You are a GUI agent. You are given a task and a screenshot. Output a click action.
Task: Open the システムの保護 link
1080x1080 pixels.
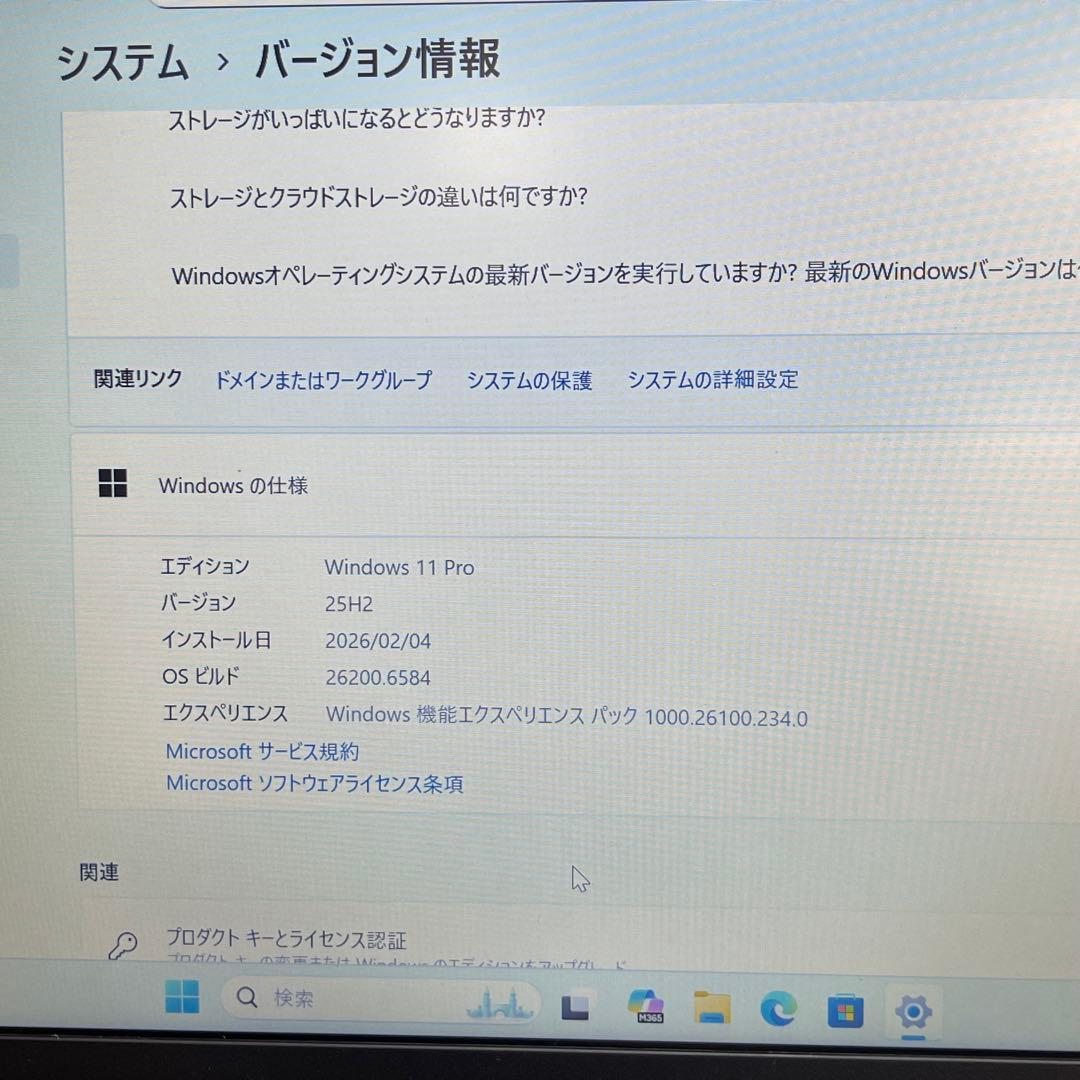[x=529, y=380]
